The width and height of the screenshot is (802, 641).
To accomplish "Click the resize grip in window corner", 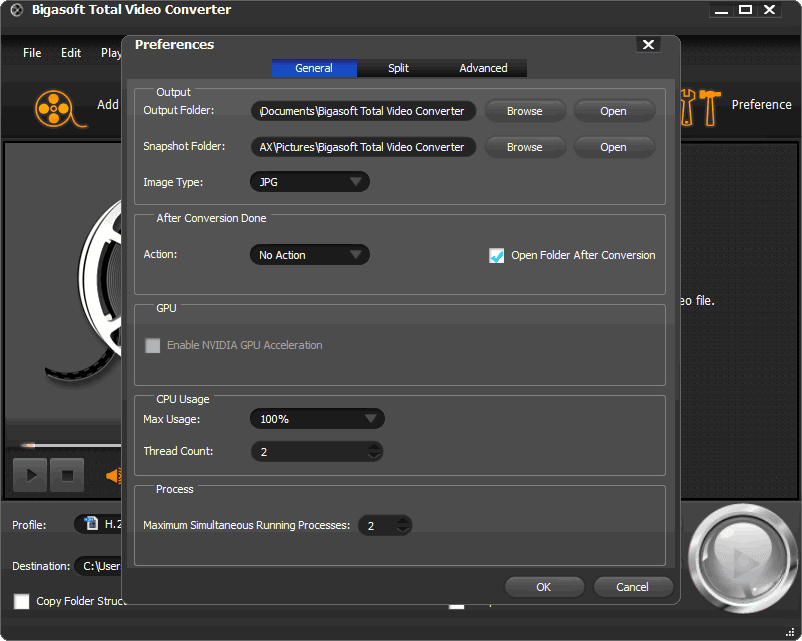I will (x=790, y=632).
